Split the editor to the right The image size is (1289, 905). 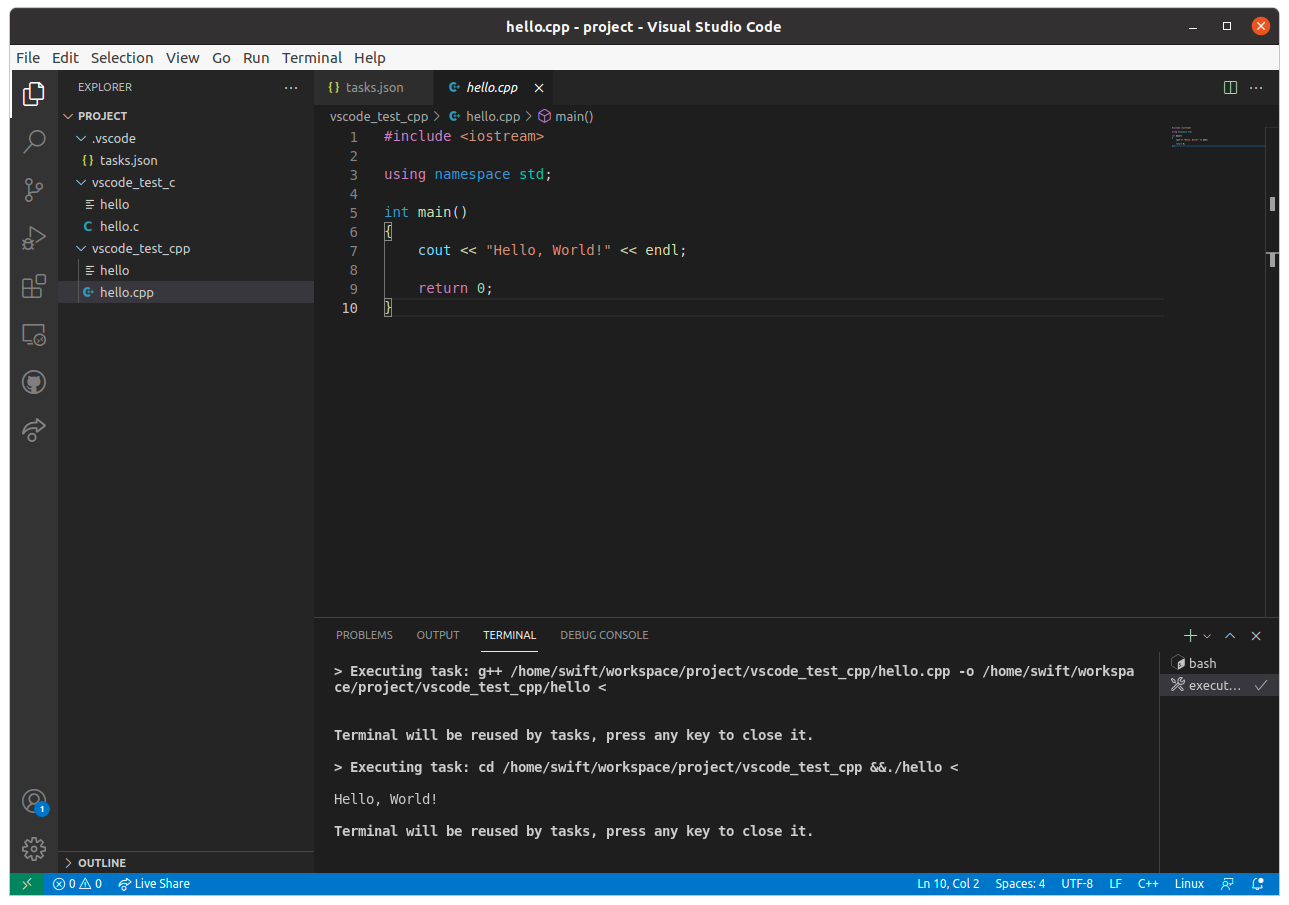coord(1231,88)
